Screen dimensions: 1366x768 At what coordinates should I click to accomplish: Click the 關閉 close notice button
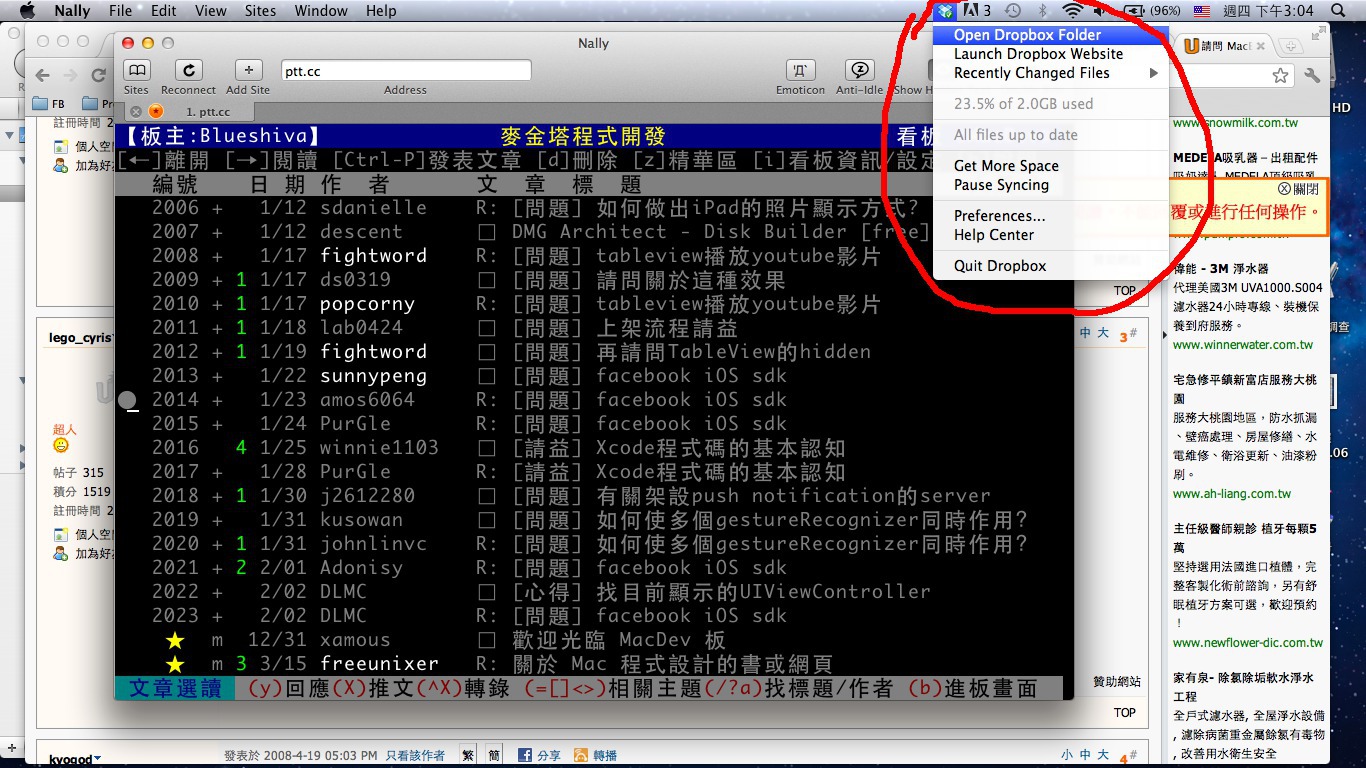point(1298,189)
